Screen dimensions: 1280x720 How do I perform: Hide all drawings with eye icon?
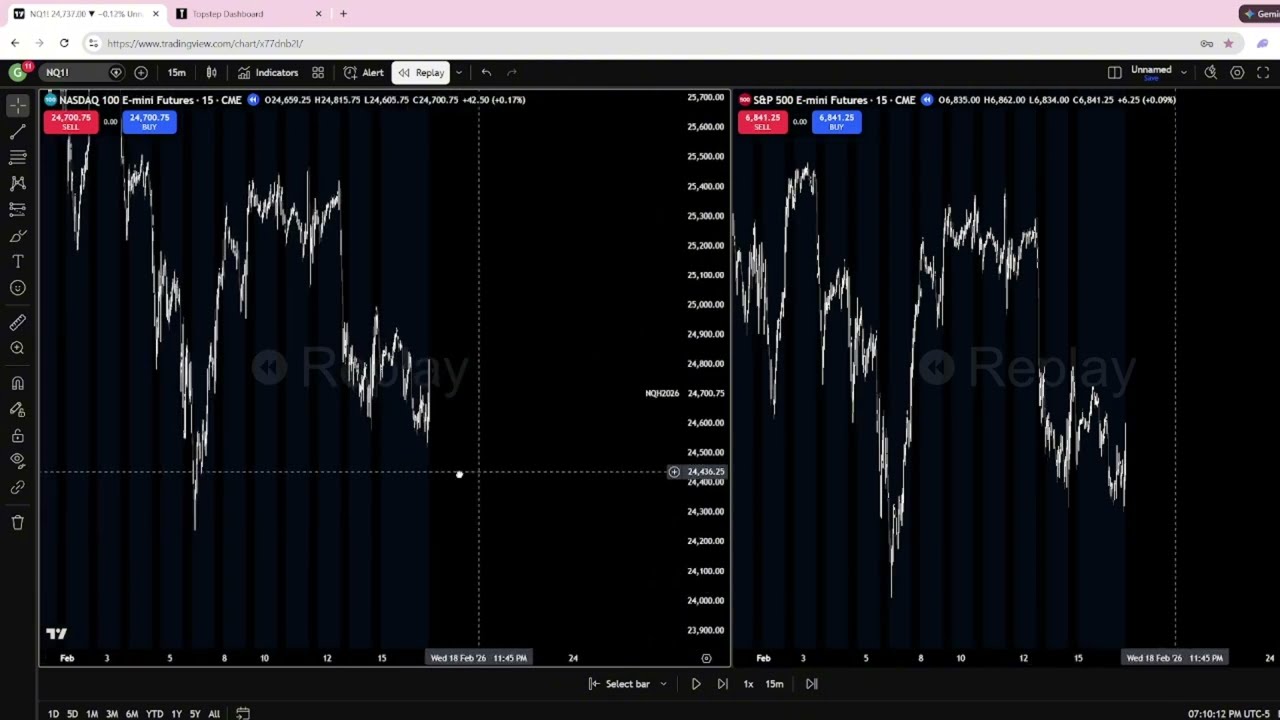(17, 460)
